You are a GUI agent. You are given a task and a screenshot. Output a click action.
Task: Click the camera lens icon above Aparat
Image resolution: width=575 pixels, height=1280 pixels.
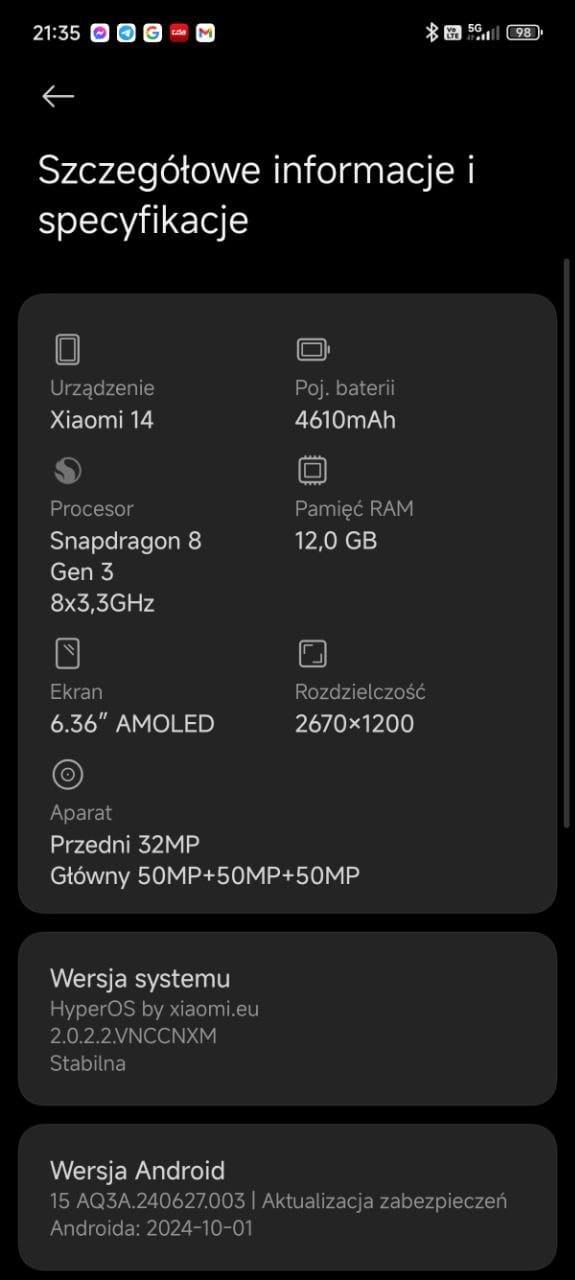pyautogui.click(x=67, y=774)
